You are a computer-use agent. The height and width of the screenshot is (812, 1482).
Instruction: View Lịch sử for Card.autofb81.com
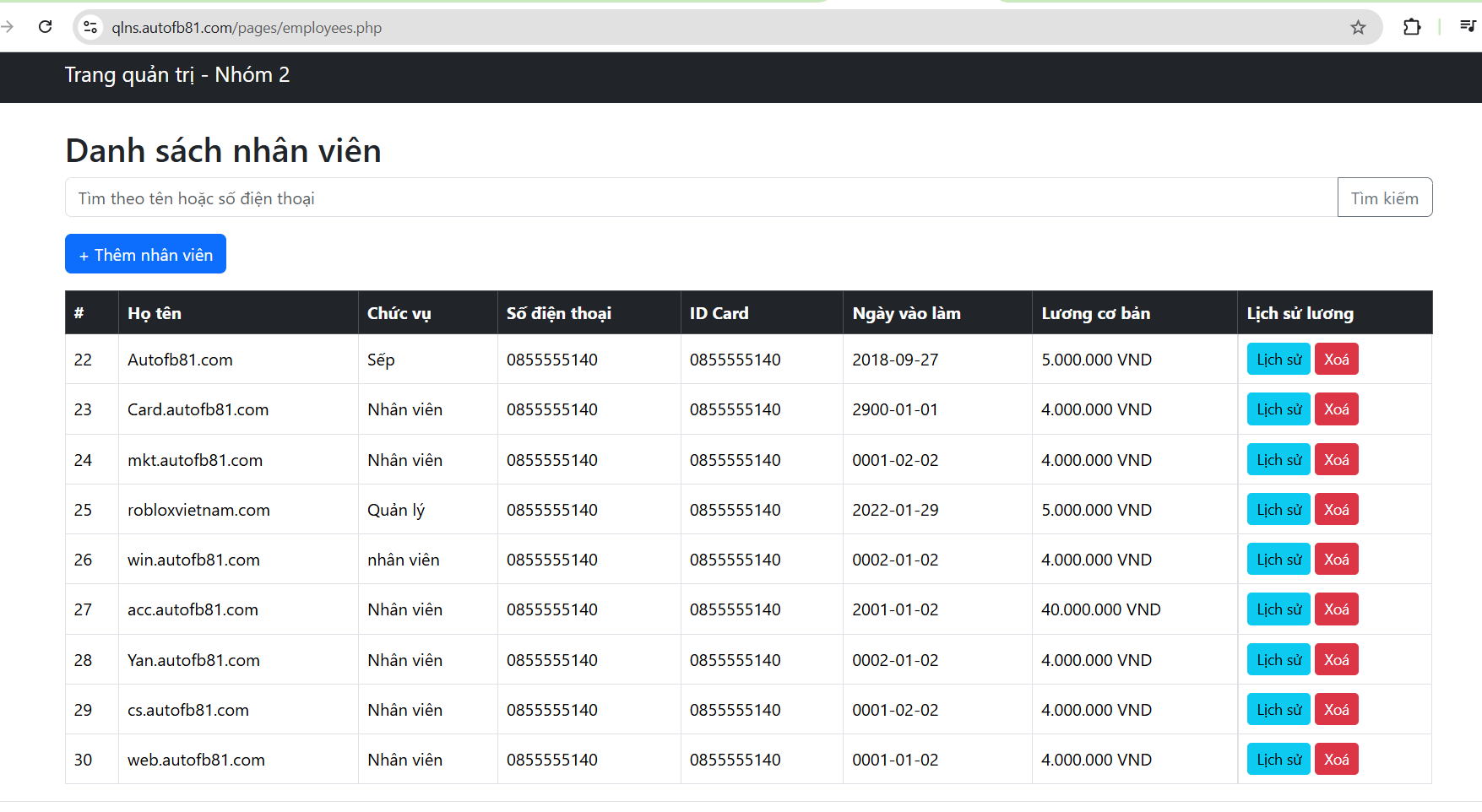1278,409
